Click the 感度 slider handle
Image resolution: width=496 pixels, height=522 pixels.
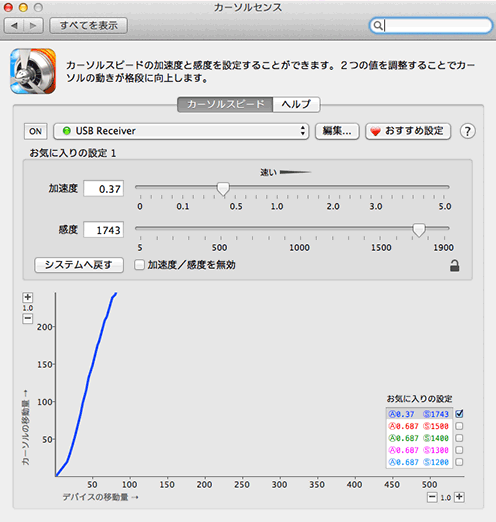click(419, 230)
